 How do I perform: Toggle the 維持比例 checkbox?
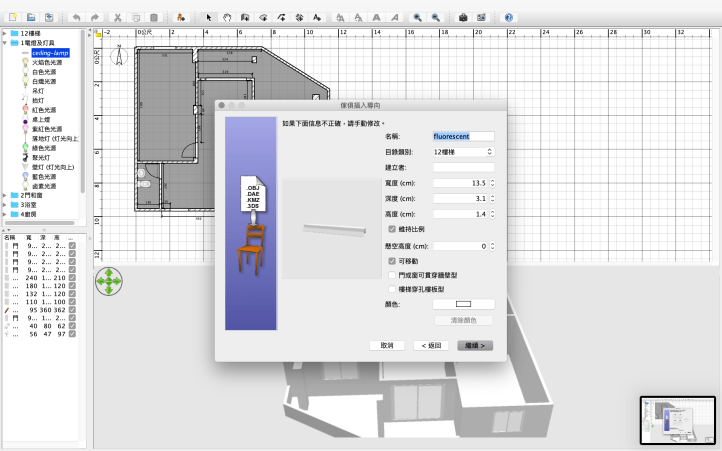point(392,229)
